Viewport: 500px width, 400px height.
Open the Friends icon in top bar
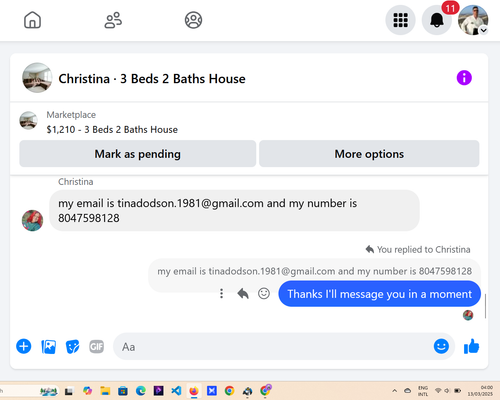[113, 20]
